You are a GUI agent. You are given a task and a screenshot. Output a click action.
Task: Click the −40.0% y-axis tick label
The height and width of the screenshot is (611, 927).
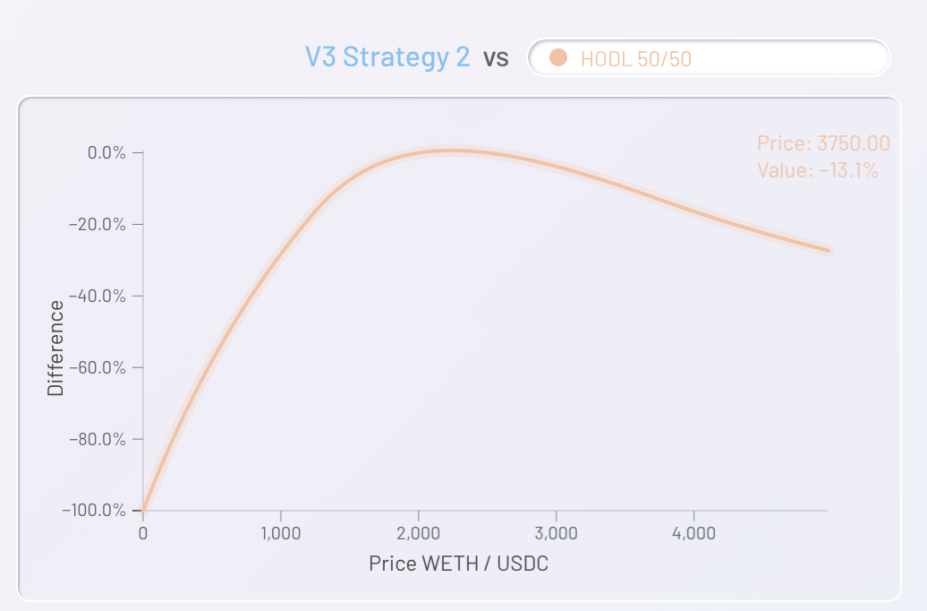tap(98, 296)
